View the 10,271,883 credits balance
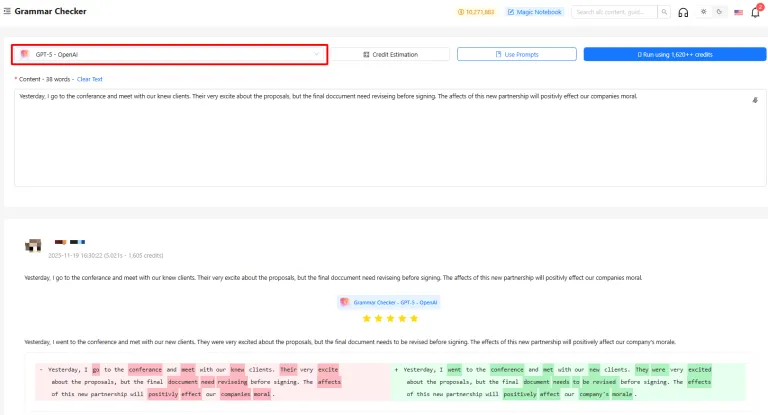Viewport: 768px width, 415px height. pyautogui.click(x=476, y=12)
